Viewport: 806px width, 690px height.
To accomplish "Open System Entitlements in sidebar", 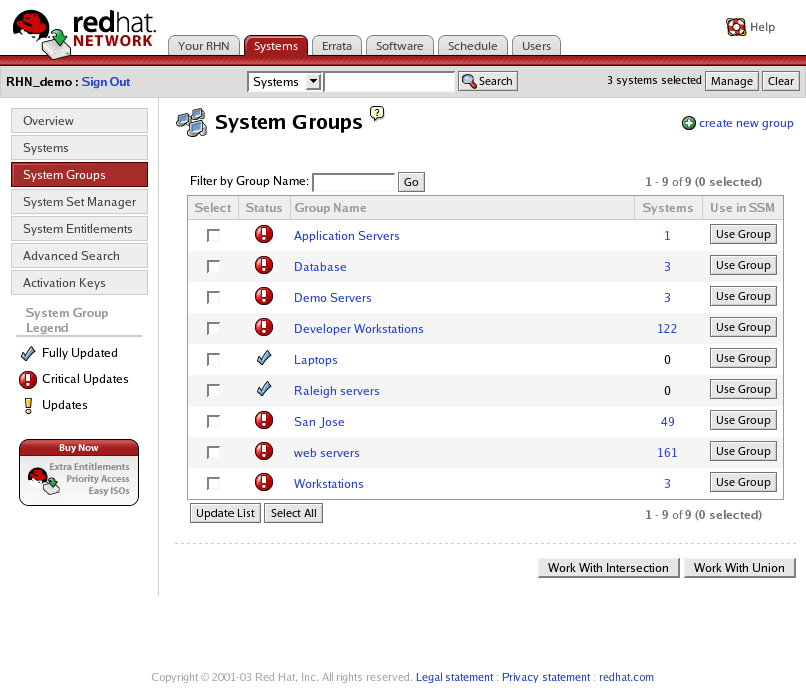I will click(79, 229).
